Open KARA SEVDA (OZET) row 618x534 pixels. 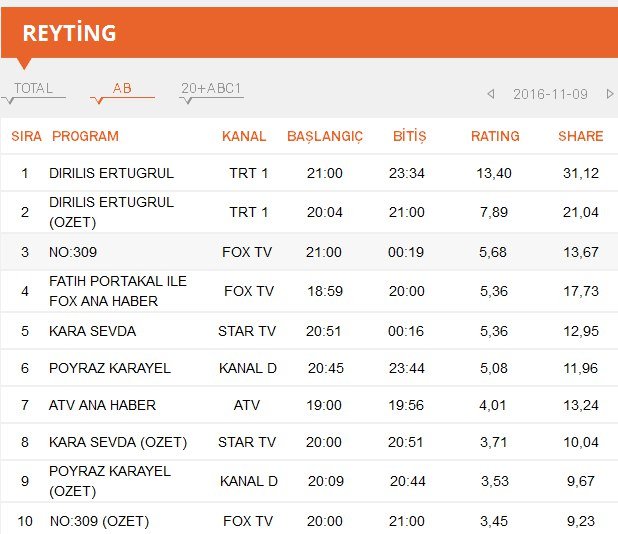pyautogui.click(x=309, y=442)
